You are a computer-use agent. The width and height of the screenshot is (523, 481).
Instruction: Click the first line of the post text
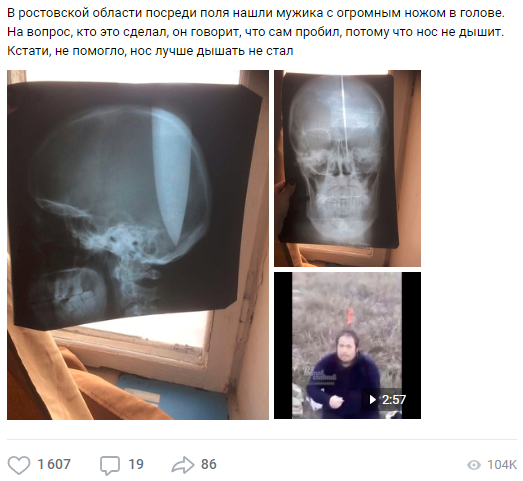click(x=255, y=13)
